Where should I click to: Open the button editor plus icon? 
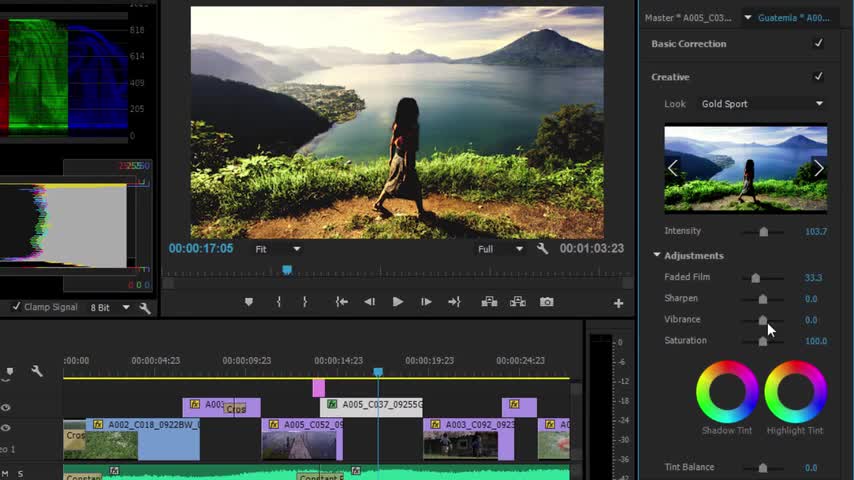coord(618,303)
